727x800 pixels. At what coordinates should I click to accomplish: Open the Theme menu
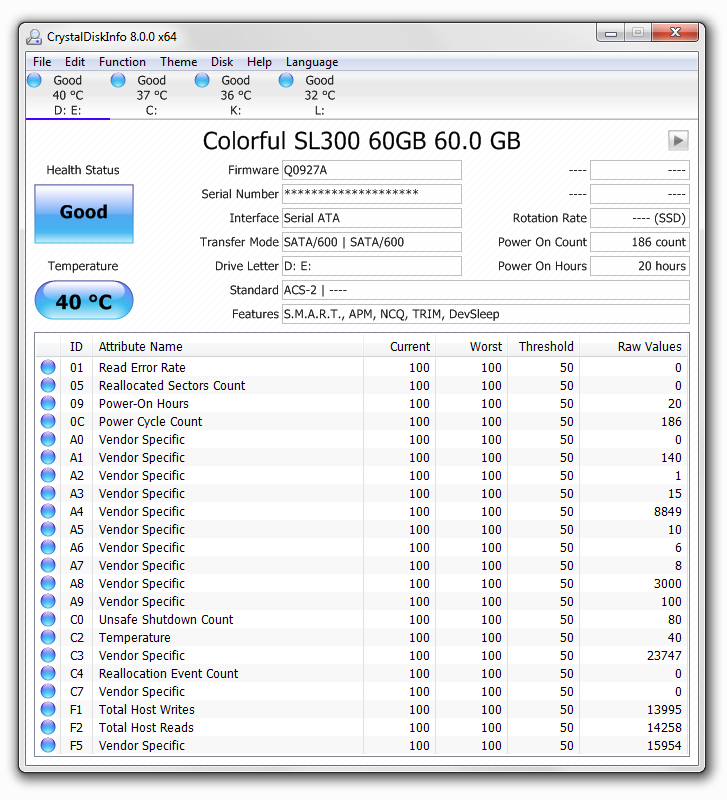pyautogui.click(x=178, y=62)
